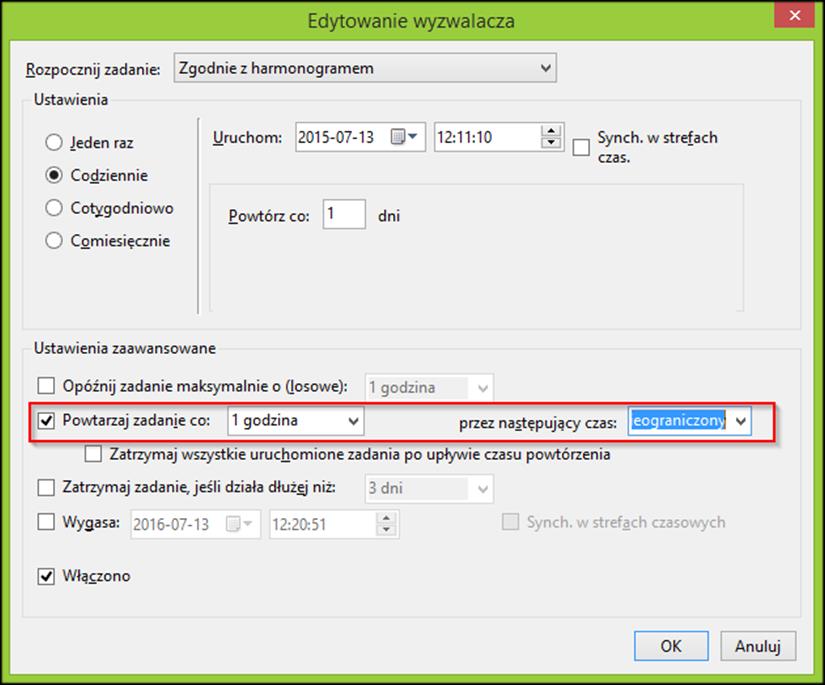Tick the Opóźnij zadanie maksymalnie o checkbox
The height and width of the screenshot is (685, 825).
pyautogui.click(x=46, y=386)
